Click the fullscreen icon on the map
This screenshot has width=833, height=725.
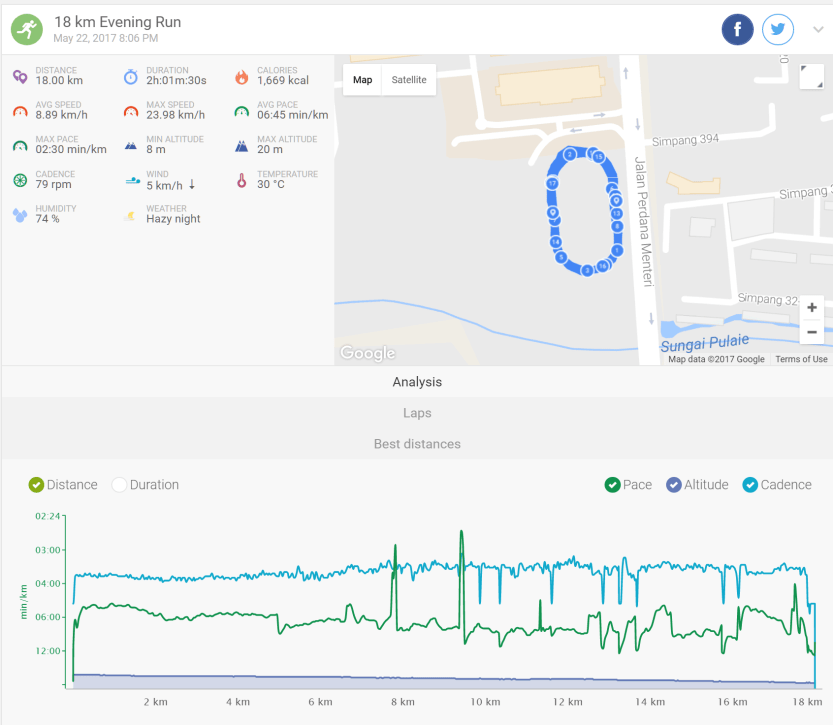coord(812,74)
